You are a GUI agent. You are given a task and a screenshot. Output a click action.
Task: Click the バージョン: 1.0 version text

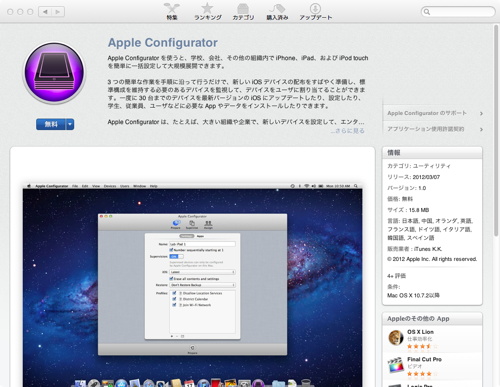[406, 188]
